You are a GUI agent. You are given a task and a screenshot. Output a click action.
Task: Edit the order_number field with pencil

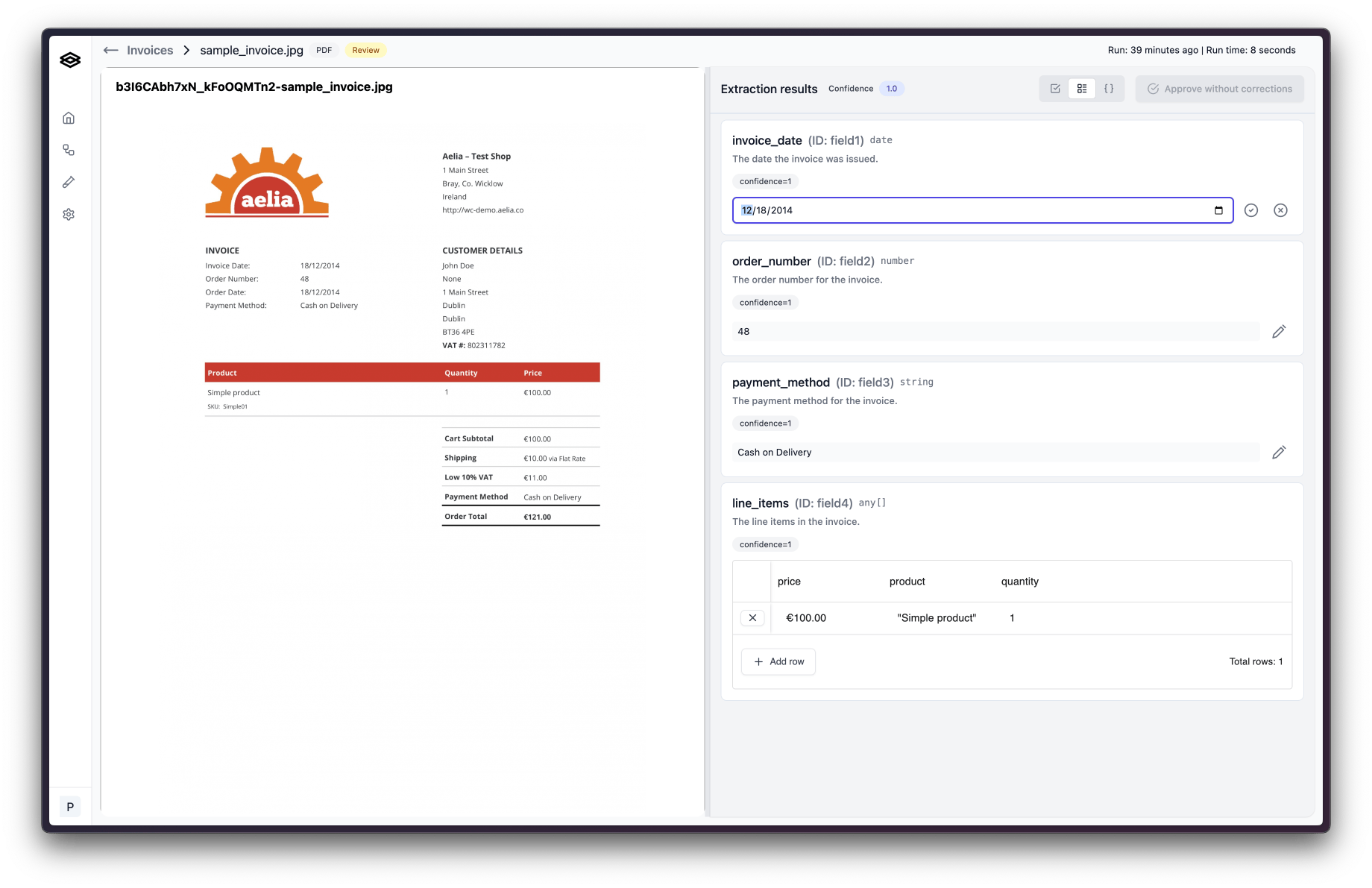(1278, 332)
